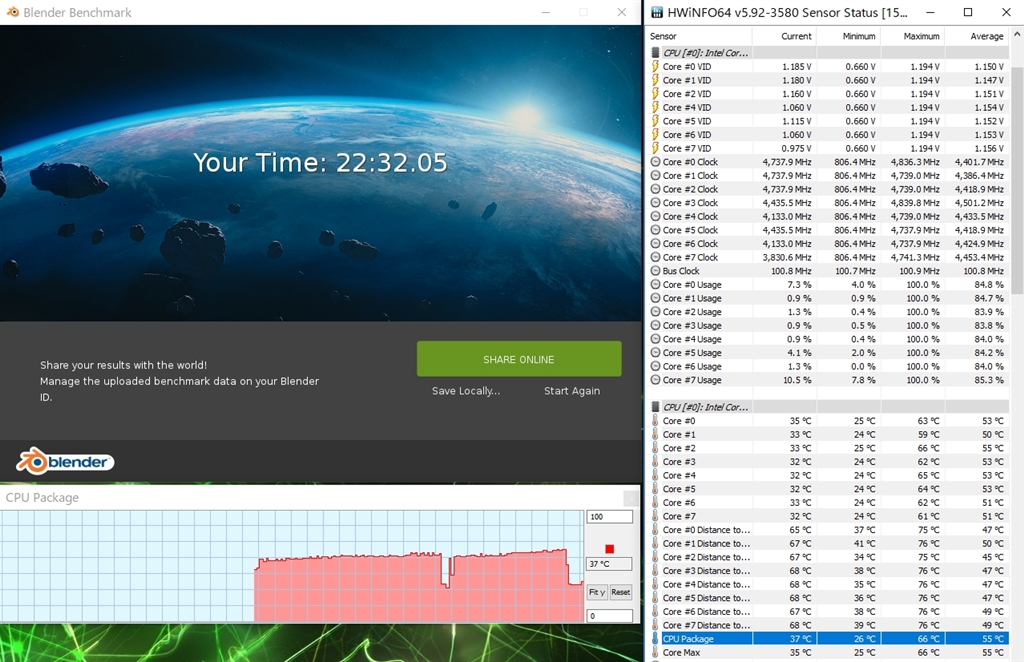Viewport: 1024px width, 662px height.
Task: Click voltage icon for Core #4 VID
Action: pos(655,107)
